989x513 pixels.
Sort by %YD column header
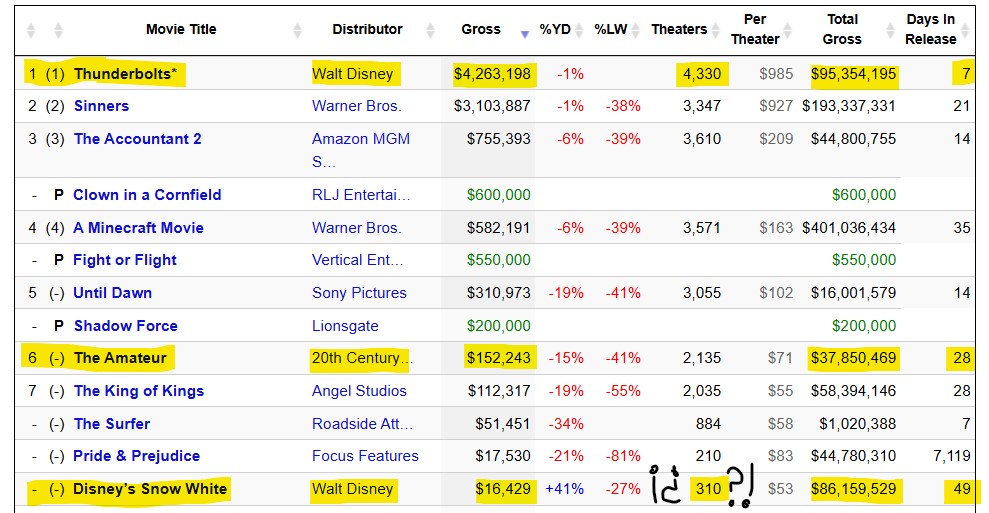click(x=555, y=29)
